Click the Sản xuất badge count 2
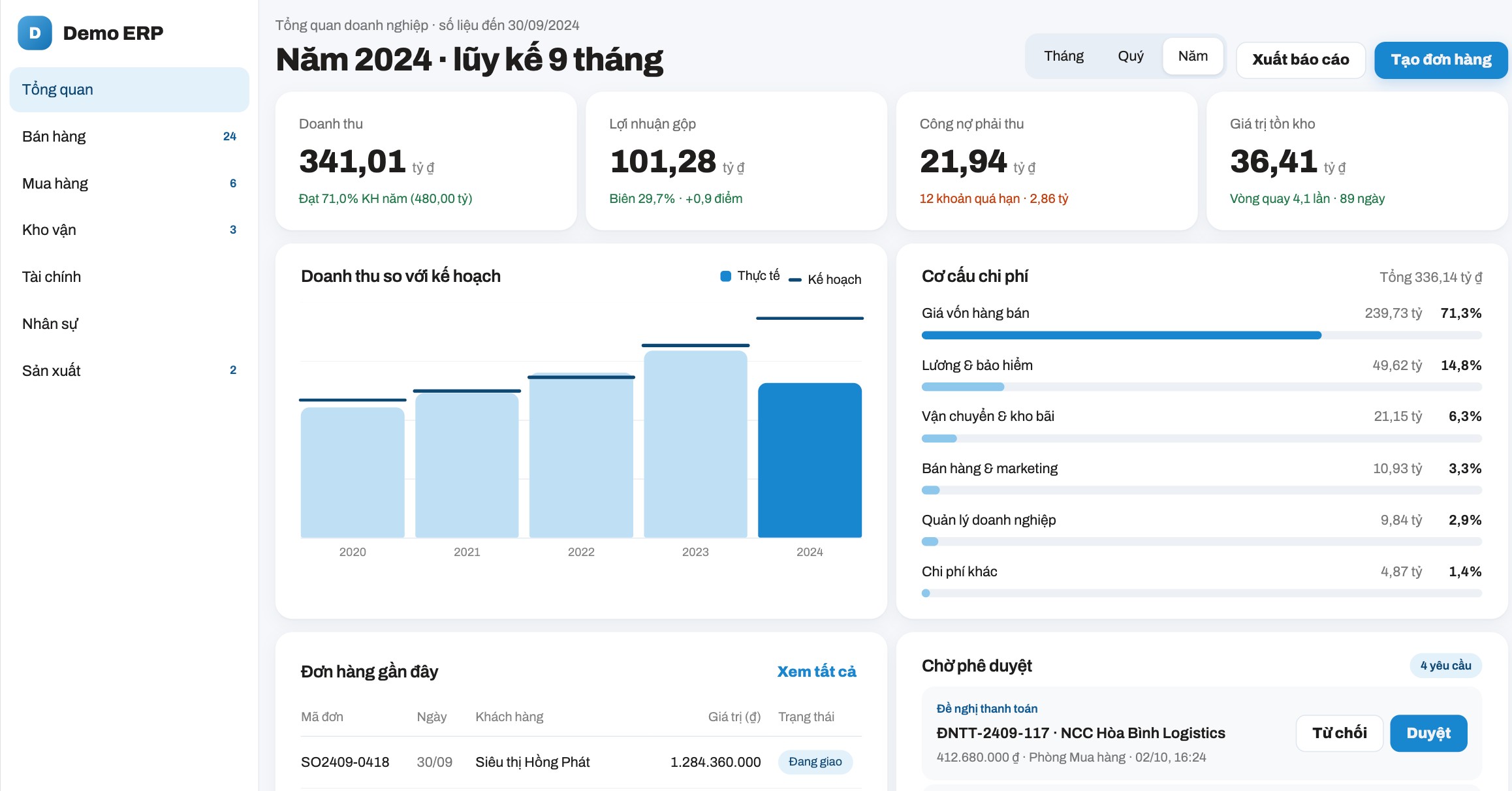1512x791 pixels. coord(233,370)
